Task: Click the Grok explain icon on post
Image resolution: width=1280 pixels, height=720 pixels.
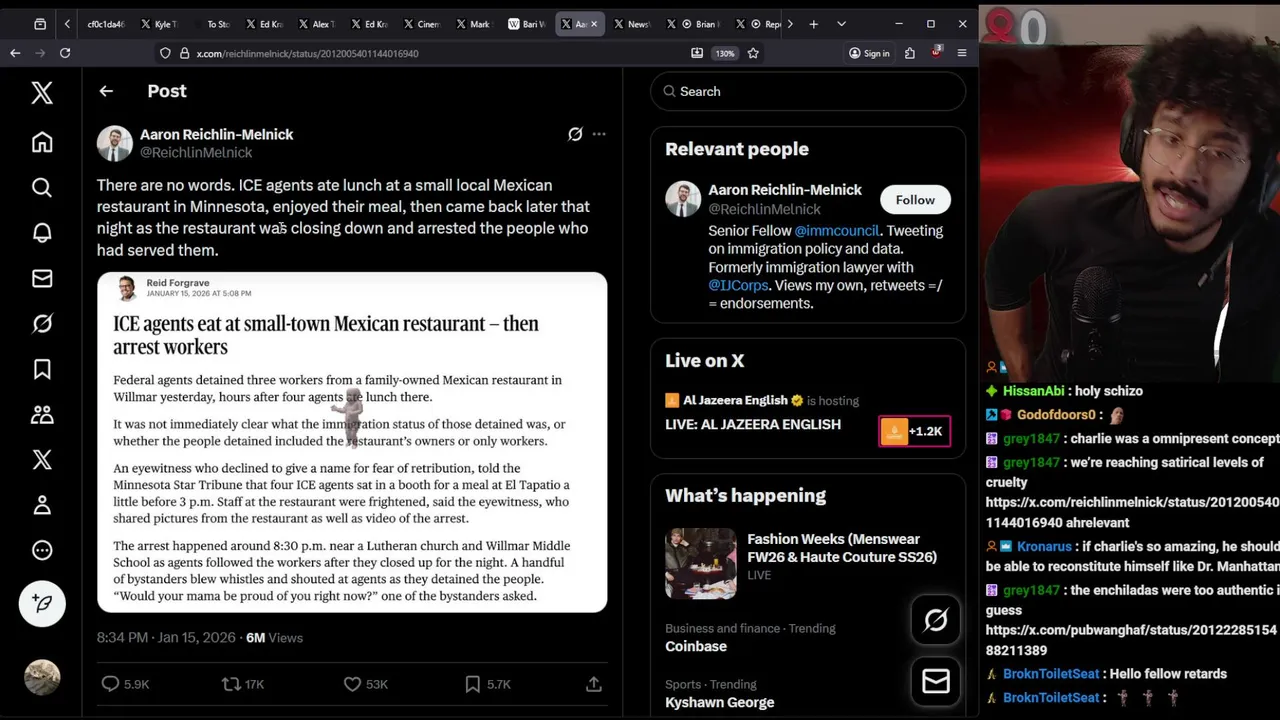Action: click(575, 134)
